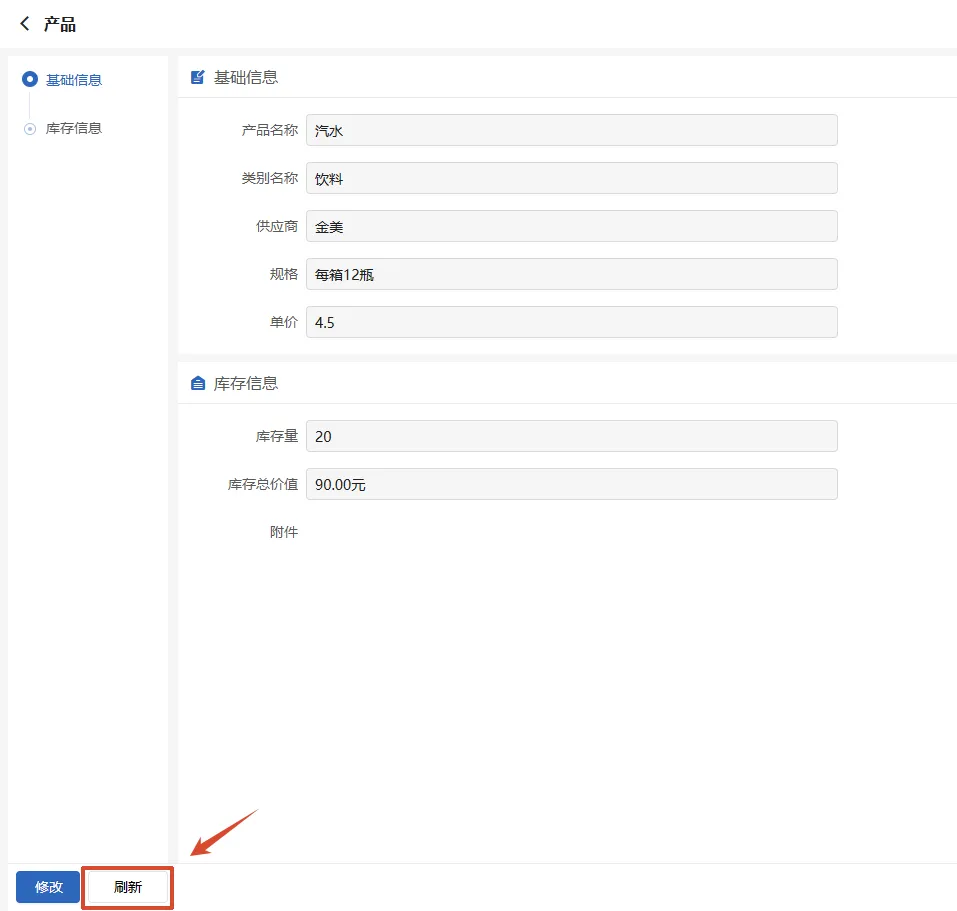Click the 库存信息 section heading text

(246, 383)
